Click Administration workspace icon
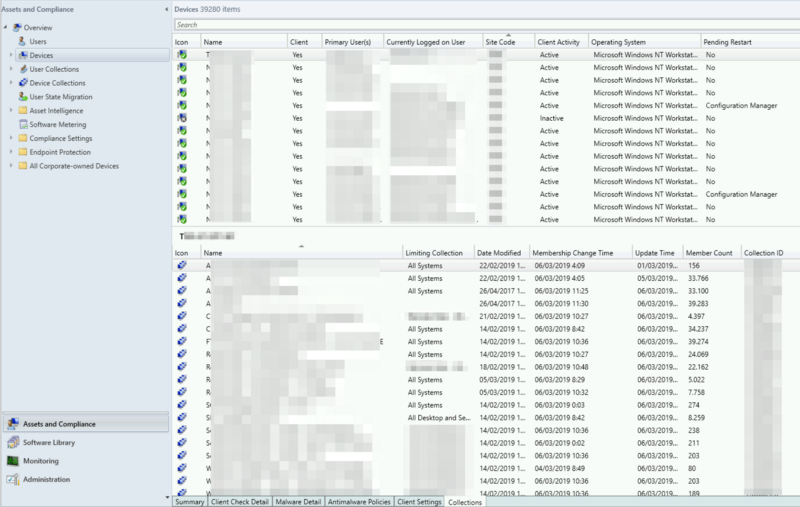800x507 pixels. tap(13, 479)
